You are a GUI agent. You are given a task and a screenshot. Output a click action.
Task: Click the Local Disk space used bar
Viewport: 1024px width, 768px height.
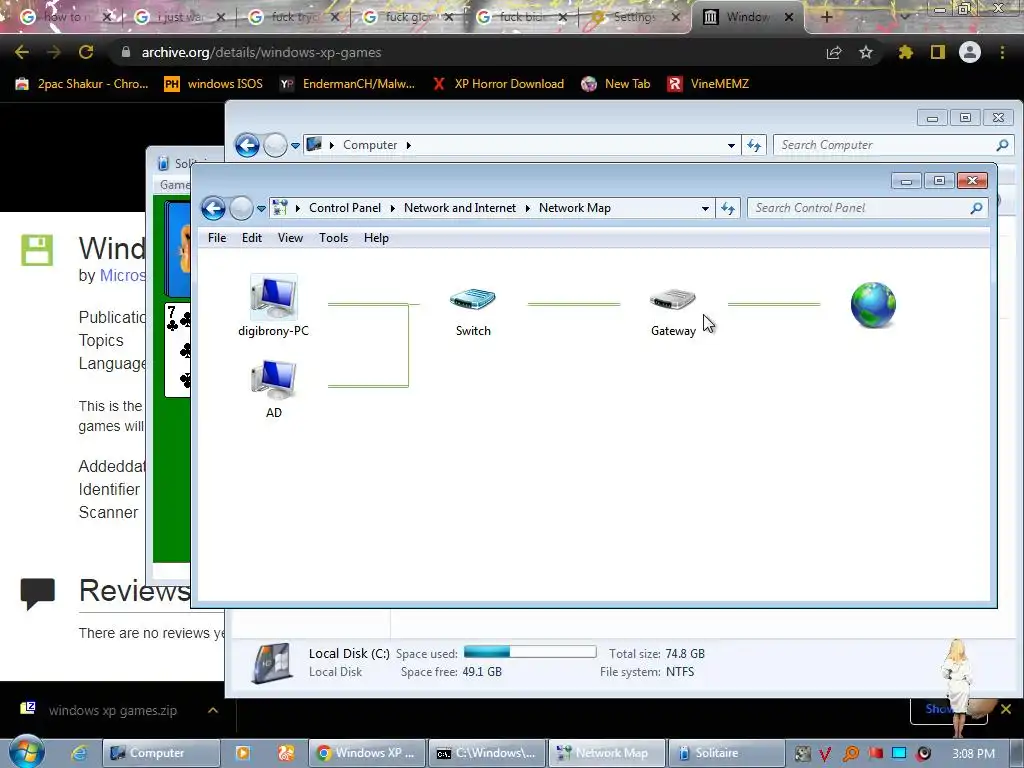coord(530,652)
